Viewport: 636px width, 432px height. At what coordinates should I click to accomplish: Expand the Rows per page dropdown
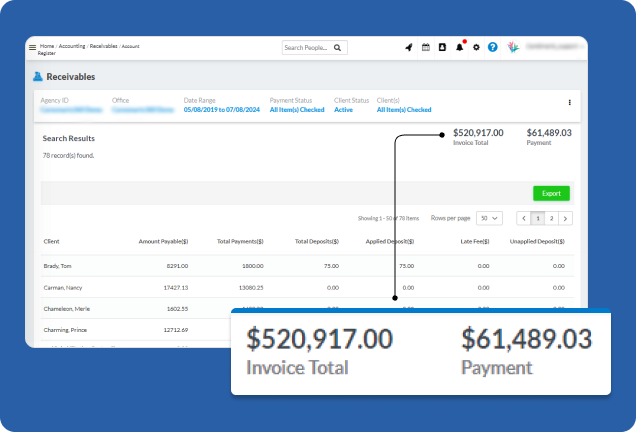pyautogui.click(x=489, y=218)
